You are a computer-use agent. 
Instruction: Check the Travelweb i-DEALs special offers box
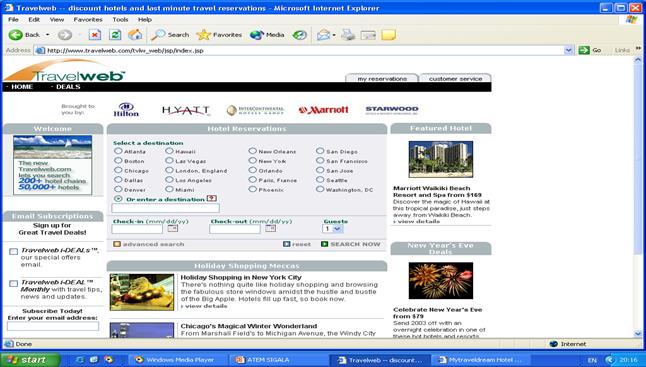coord(14,251)
